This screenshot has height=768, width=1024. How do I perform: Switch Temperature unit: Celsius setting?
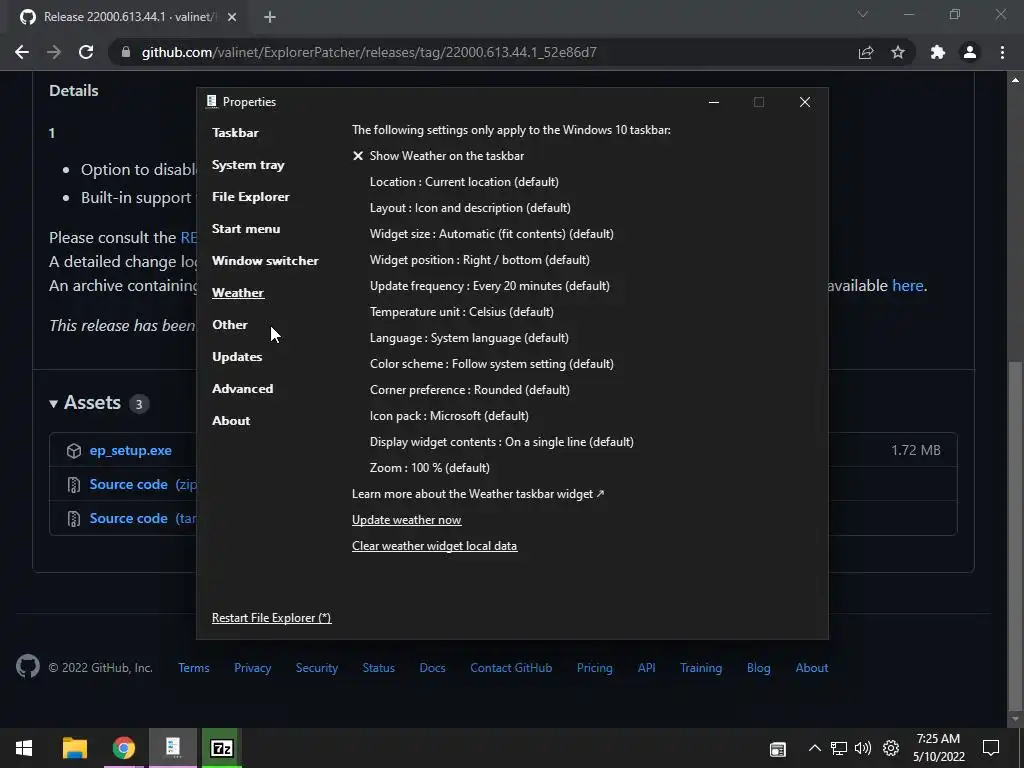pyautogui.click(x=461, y=312)
